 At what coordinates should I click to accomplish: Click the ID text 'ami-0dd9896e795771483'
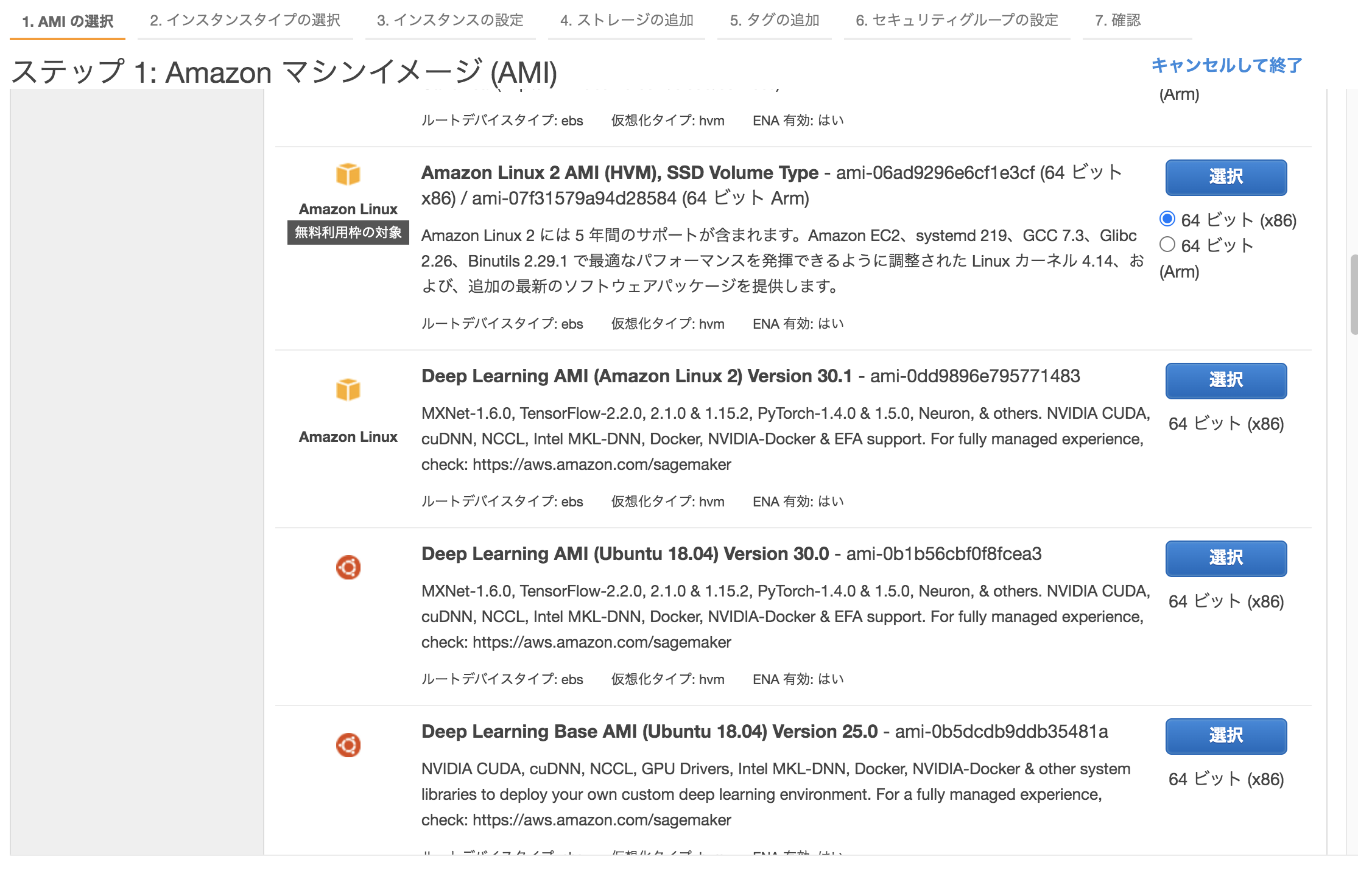click(975, 376)
